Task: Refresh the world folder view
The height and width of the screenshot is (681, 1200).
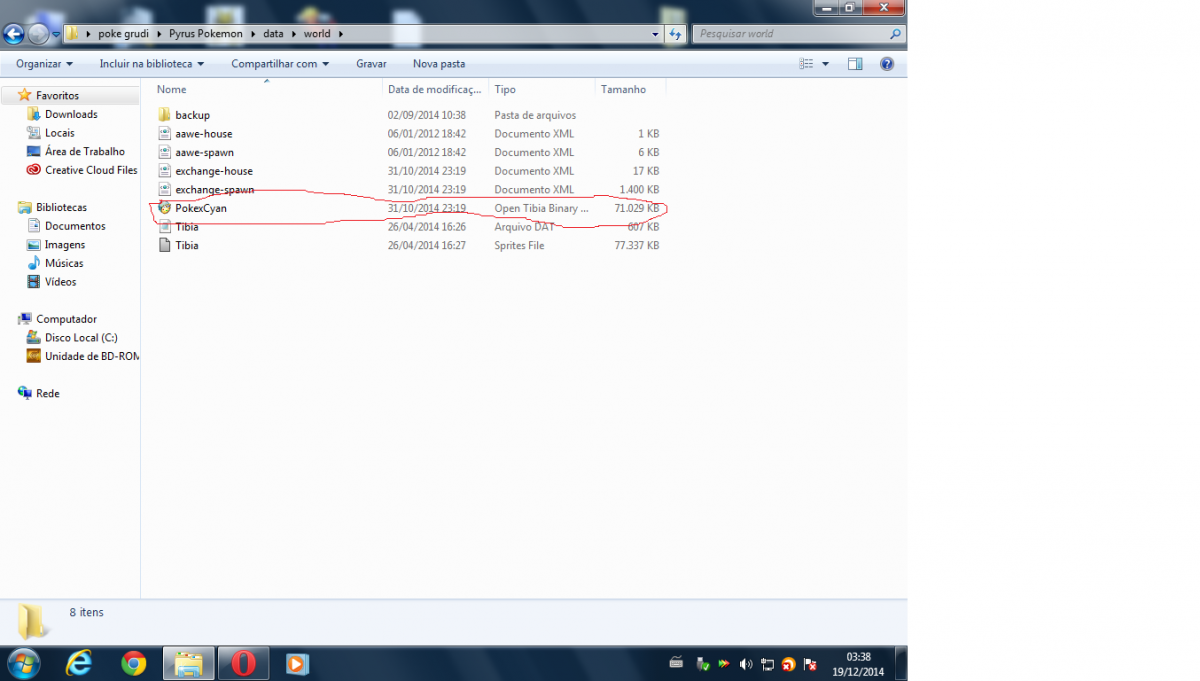Action: coord(675,34)
